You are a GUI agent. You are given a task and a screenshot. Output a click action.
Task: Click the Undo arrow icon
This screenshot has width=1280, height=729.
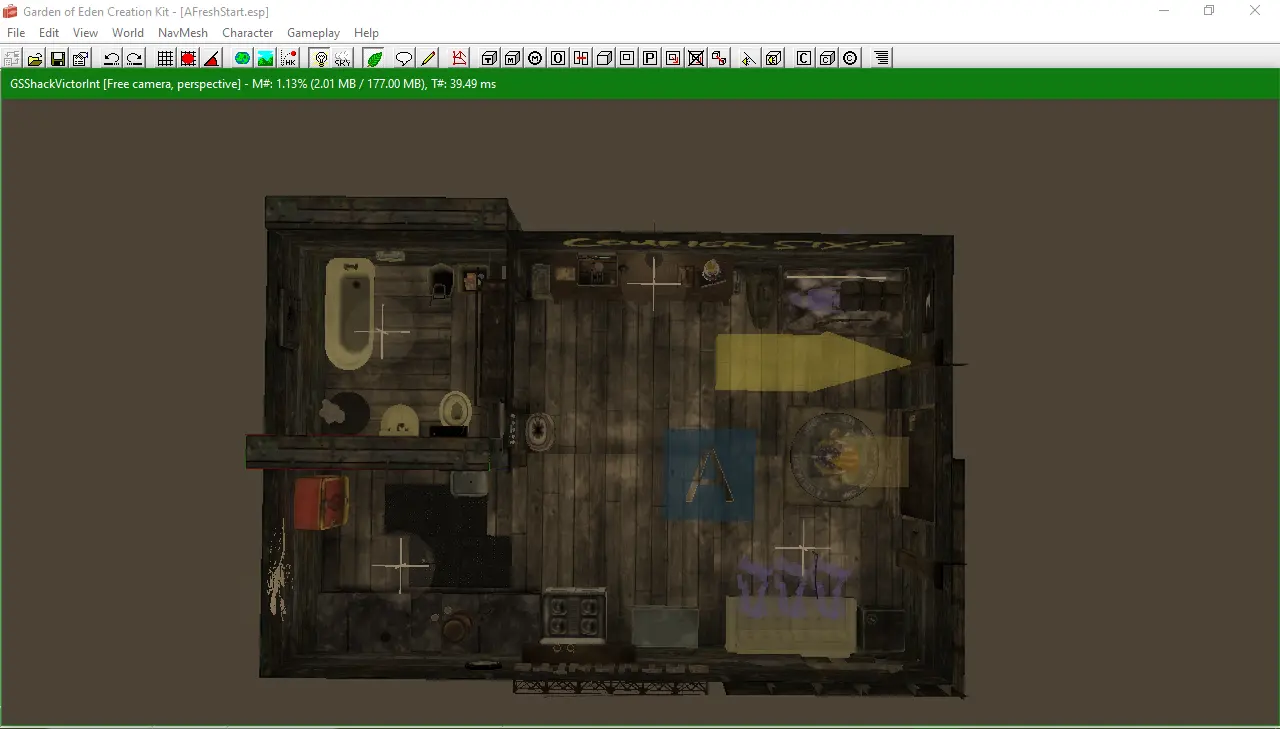pyautogui.click(x=111, y=58)
